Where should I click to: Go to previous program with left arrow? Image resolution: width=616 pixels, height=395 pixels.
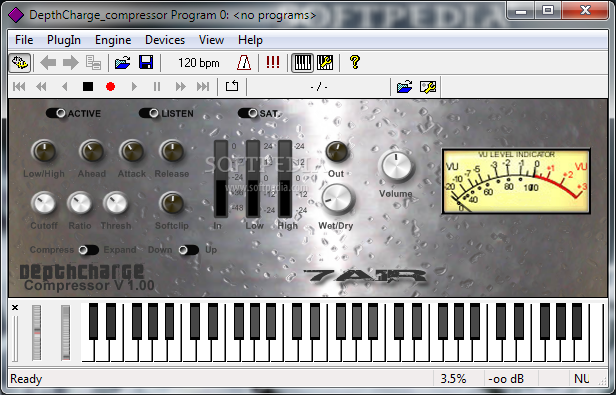pos(48,62)
